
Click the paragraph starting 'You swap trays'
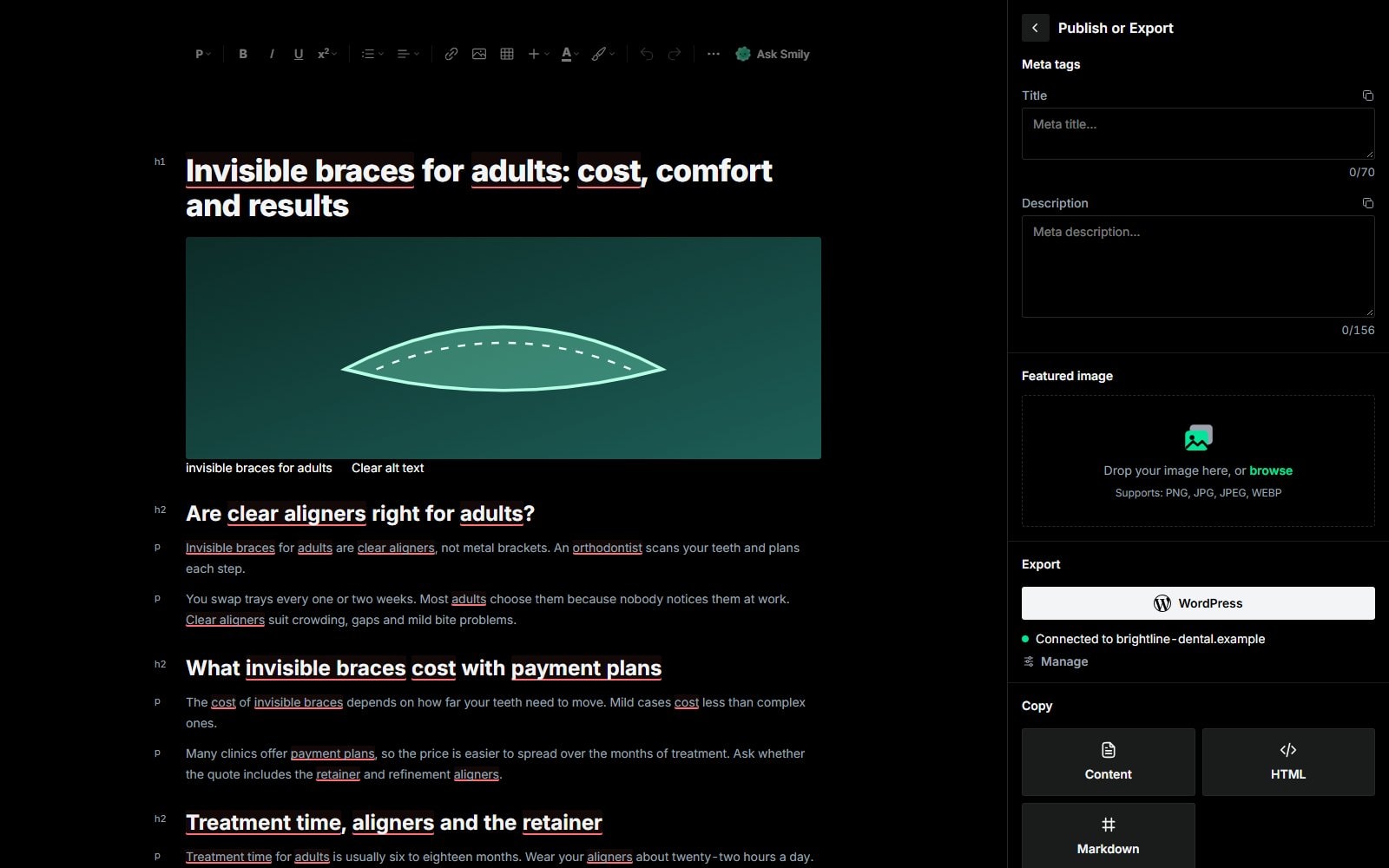[488, 609]
